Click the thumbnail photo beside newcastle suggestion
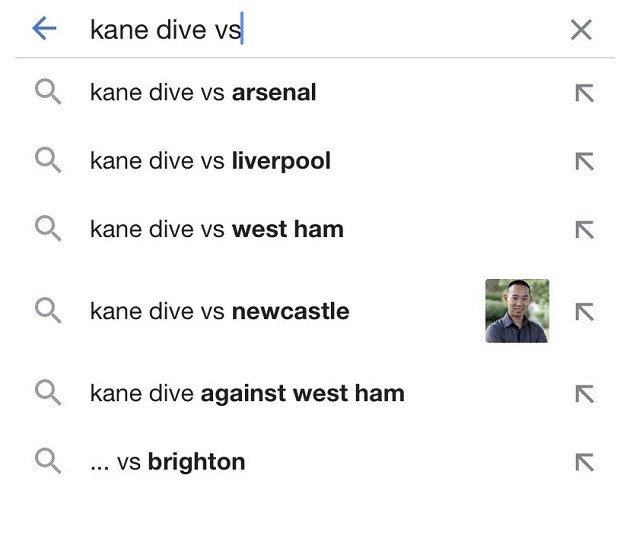 517,311
